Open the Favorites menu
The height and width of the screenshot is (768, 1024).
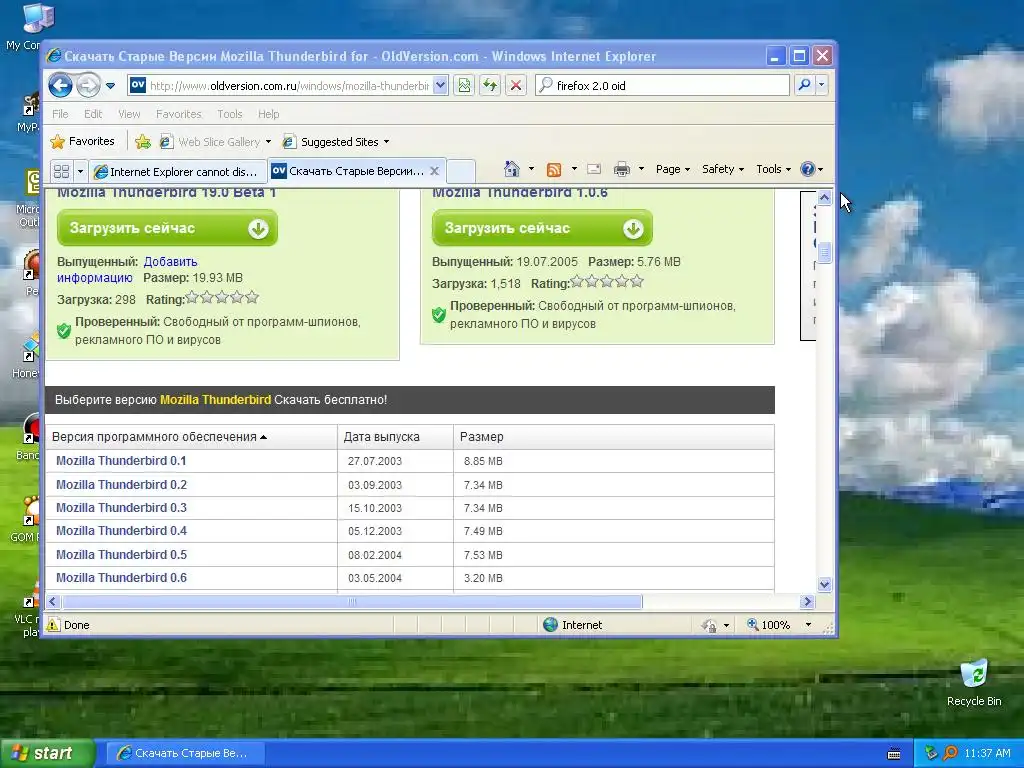tap(178, 114)
